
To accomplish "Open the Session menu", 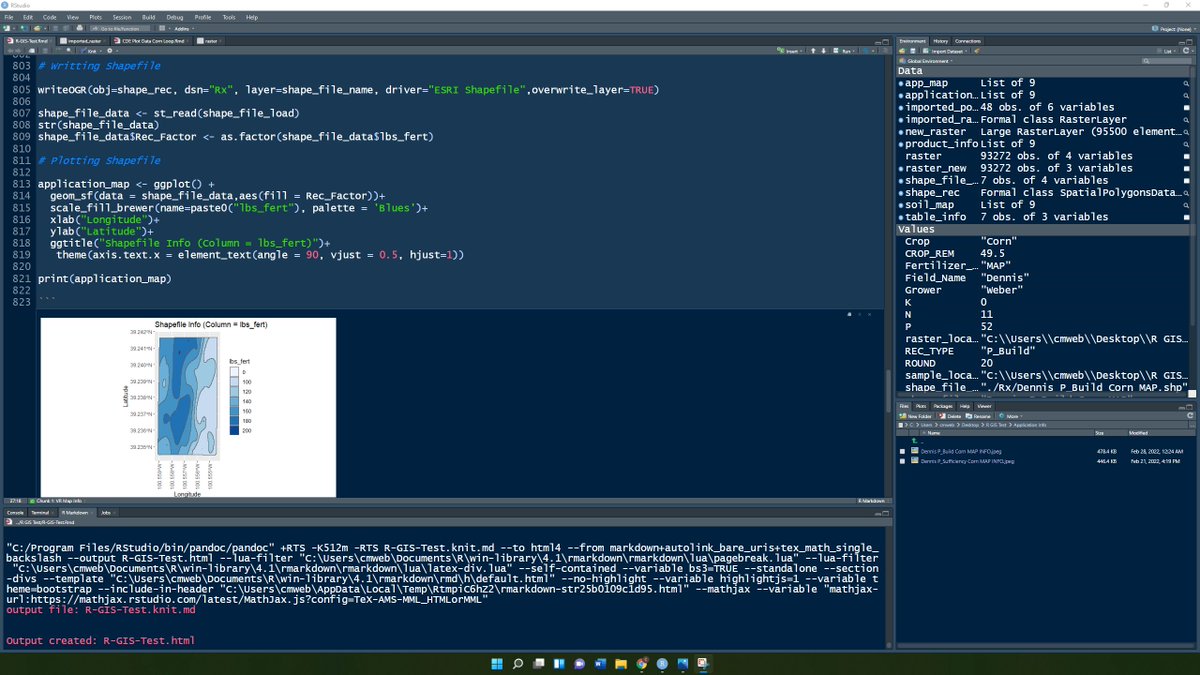I will pyautogui.click(x=122, y=17).
